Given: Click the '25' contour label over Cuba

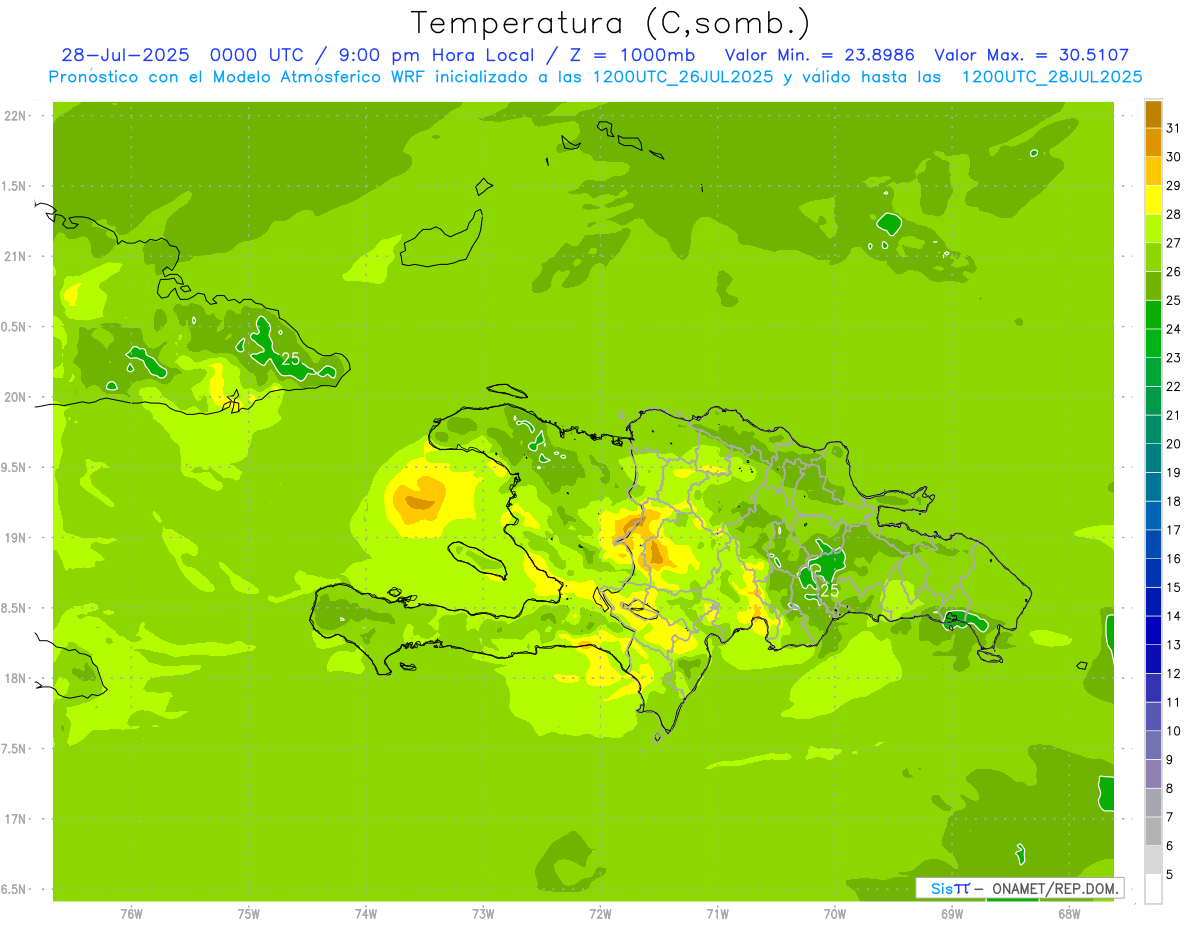Looking at the screenshot, I should (x=291, y=358).
